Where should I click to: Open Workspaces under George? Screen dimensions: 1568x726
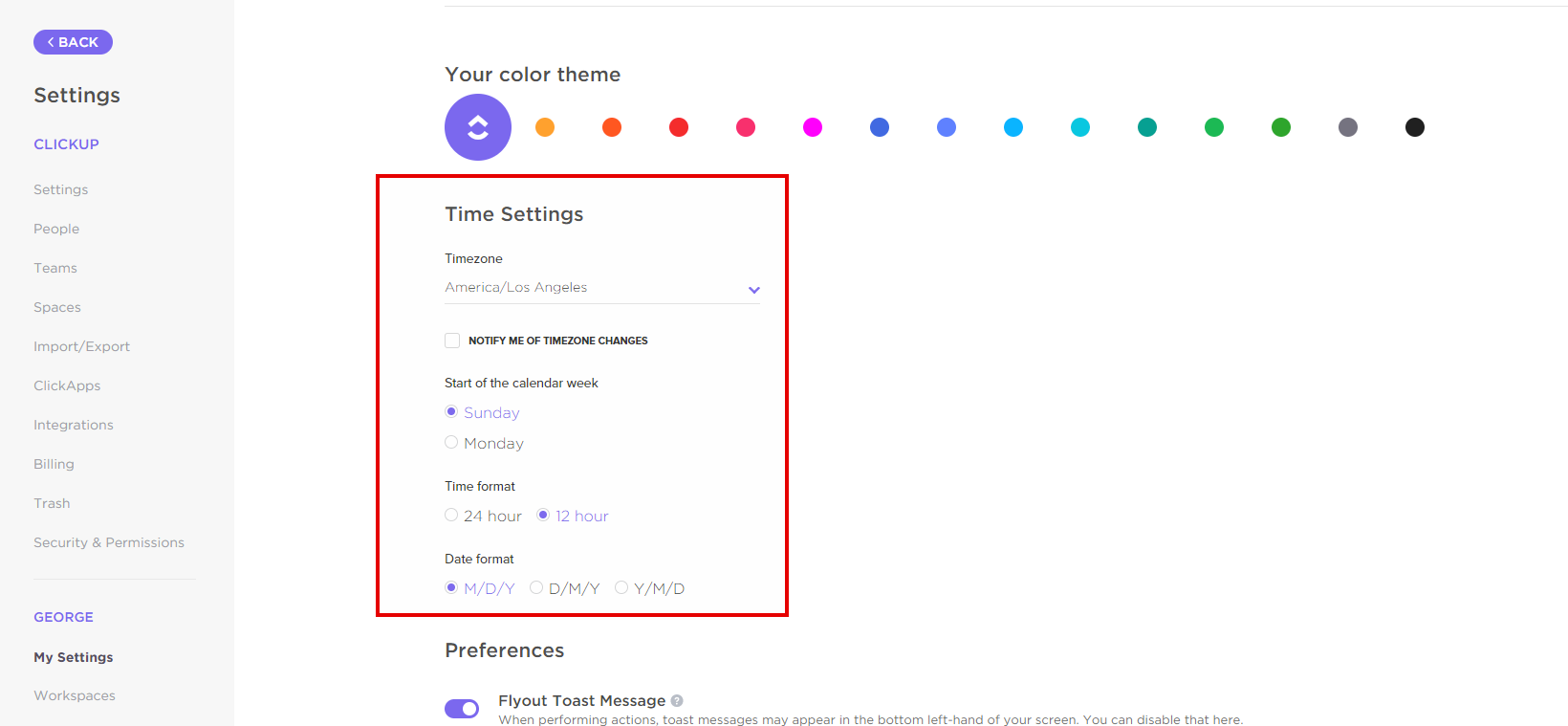coord(75,695)
